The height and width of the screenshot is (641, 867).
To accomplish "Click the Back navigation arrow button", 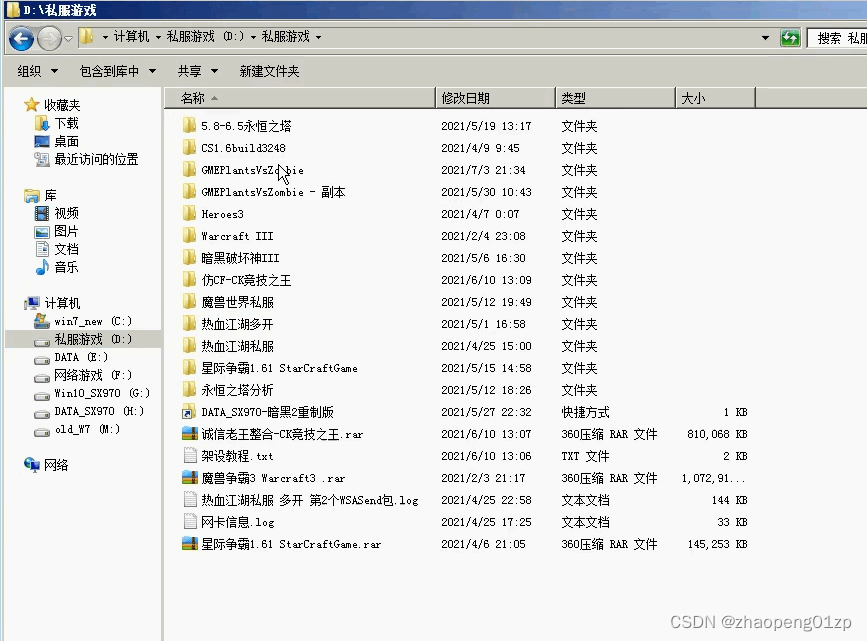I will coord(22,38).
